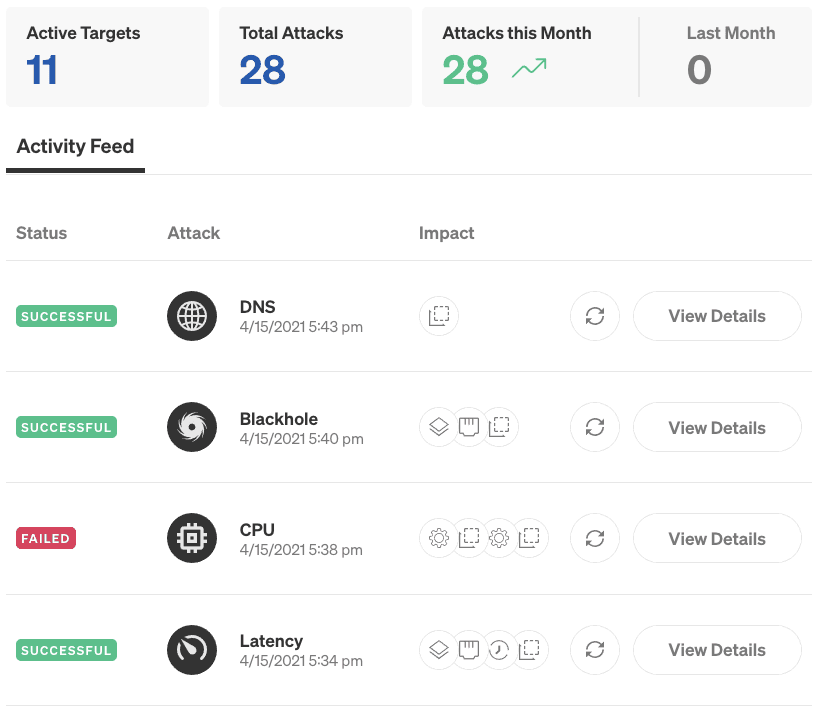Screen dimensions: 827x715
Task: Rerun the Blackhole attack
Action: pyautogui.click(x=594, y=427)
